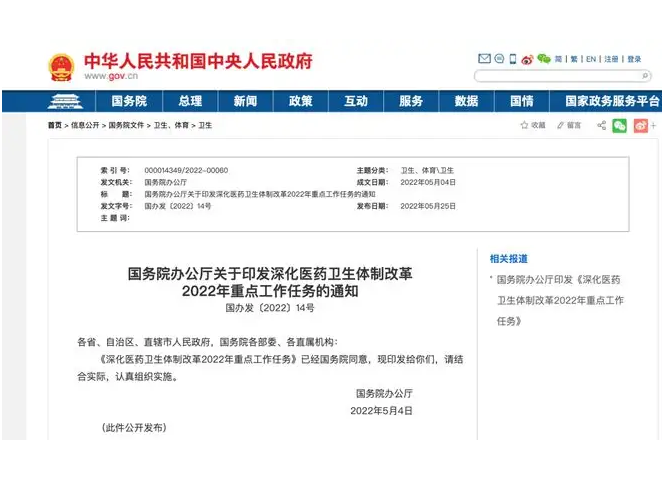Click the 主题词 field label

(115, 218)
